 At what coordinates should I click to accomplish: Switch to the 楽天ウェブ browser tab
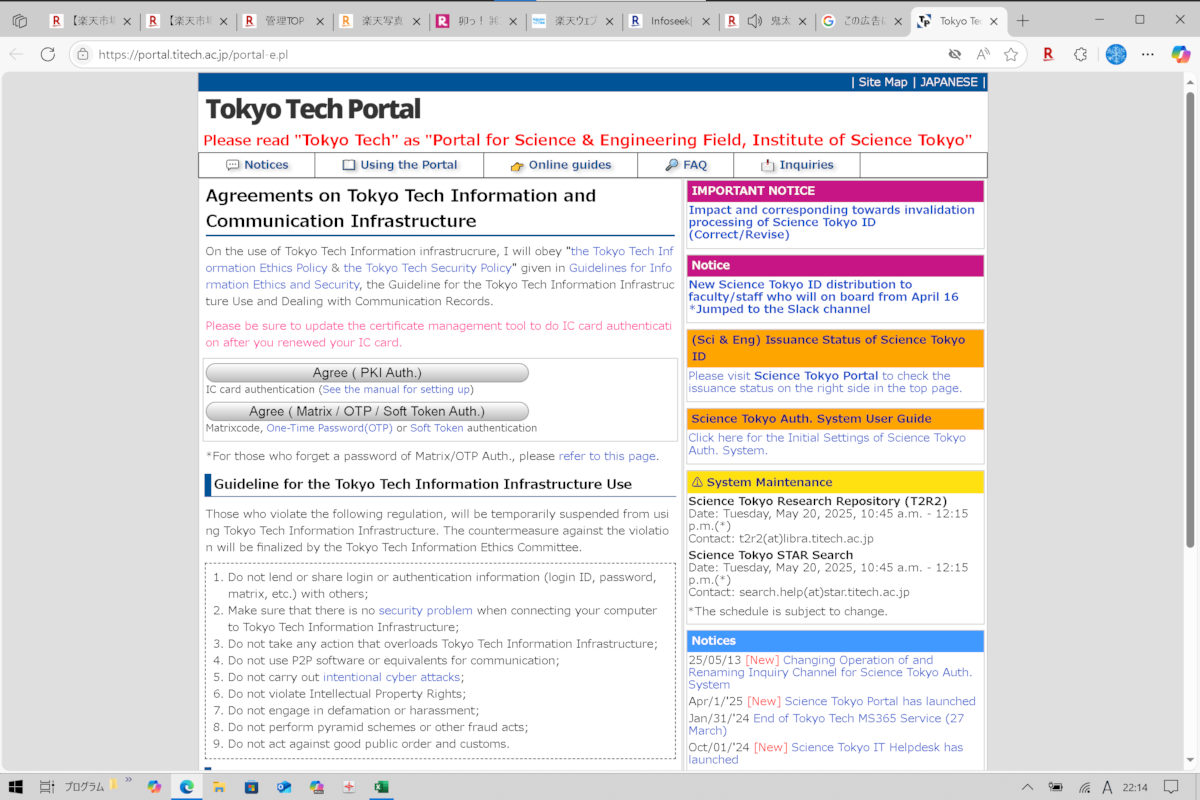(x=574, y=21)
